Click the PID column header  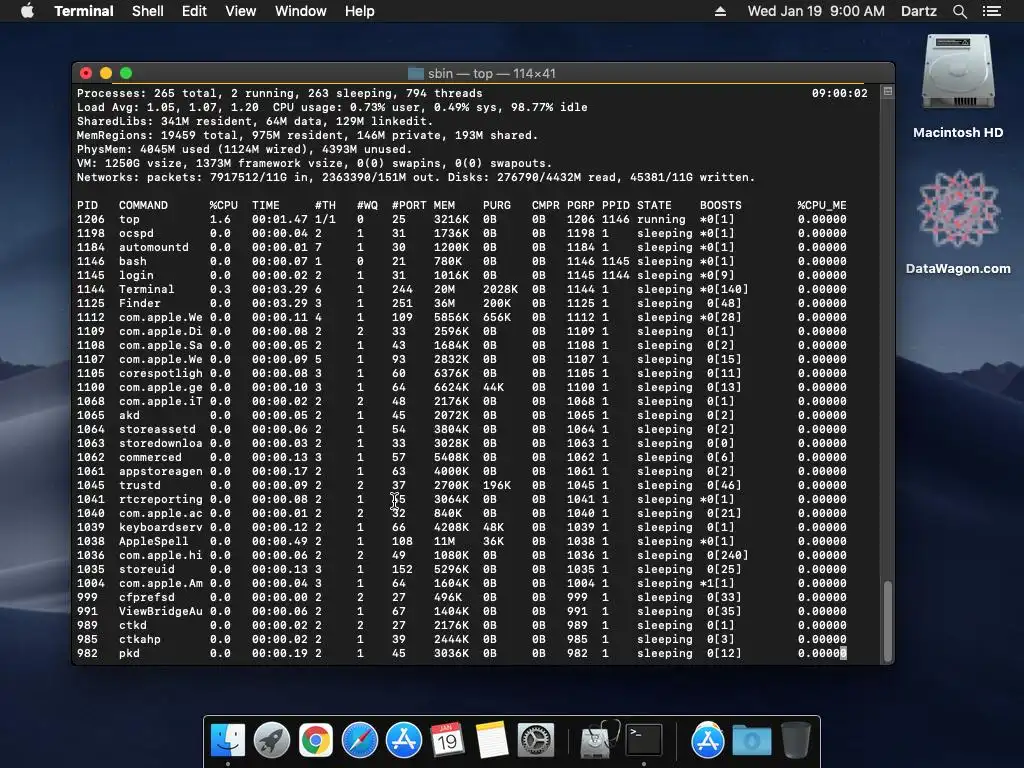tap(88, 205)
